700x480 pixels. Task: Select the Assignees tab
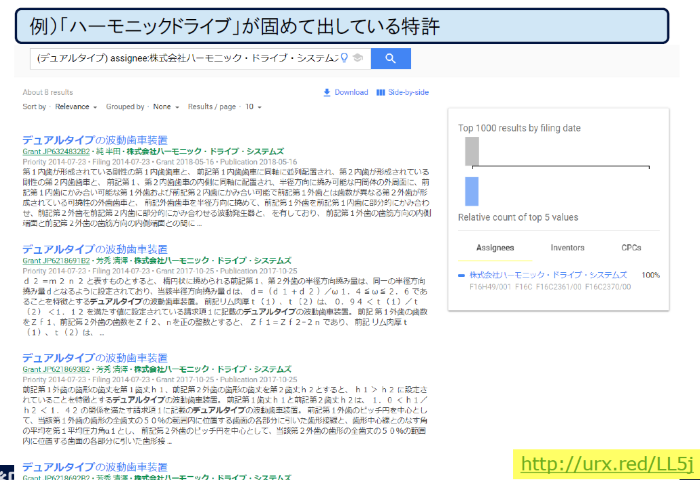click(495, 248)
